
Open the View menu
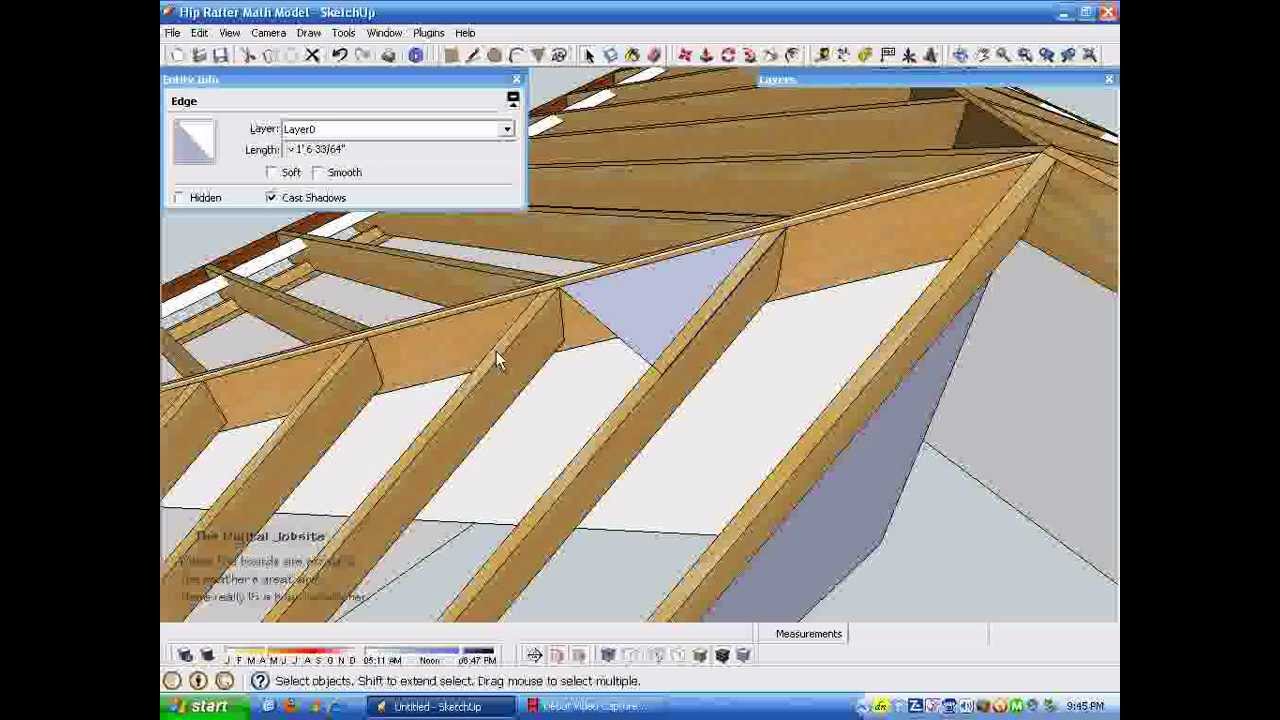tap(229, 33)
